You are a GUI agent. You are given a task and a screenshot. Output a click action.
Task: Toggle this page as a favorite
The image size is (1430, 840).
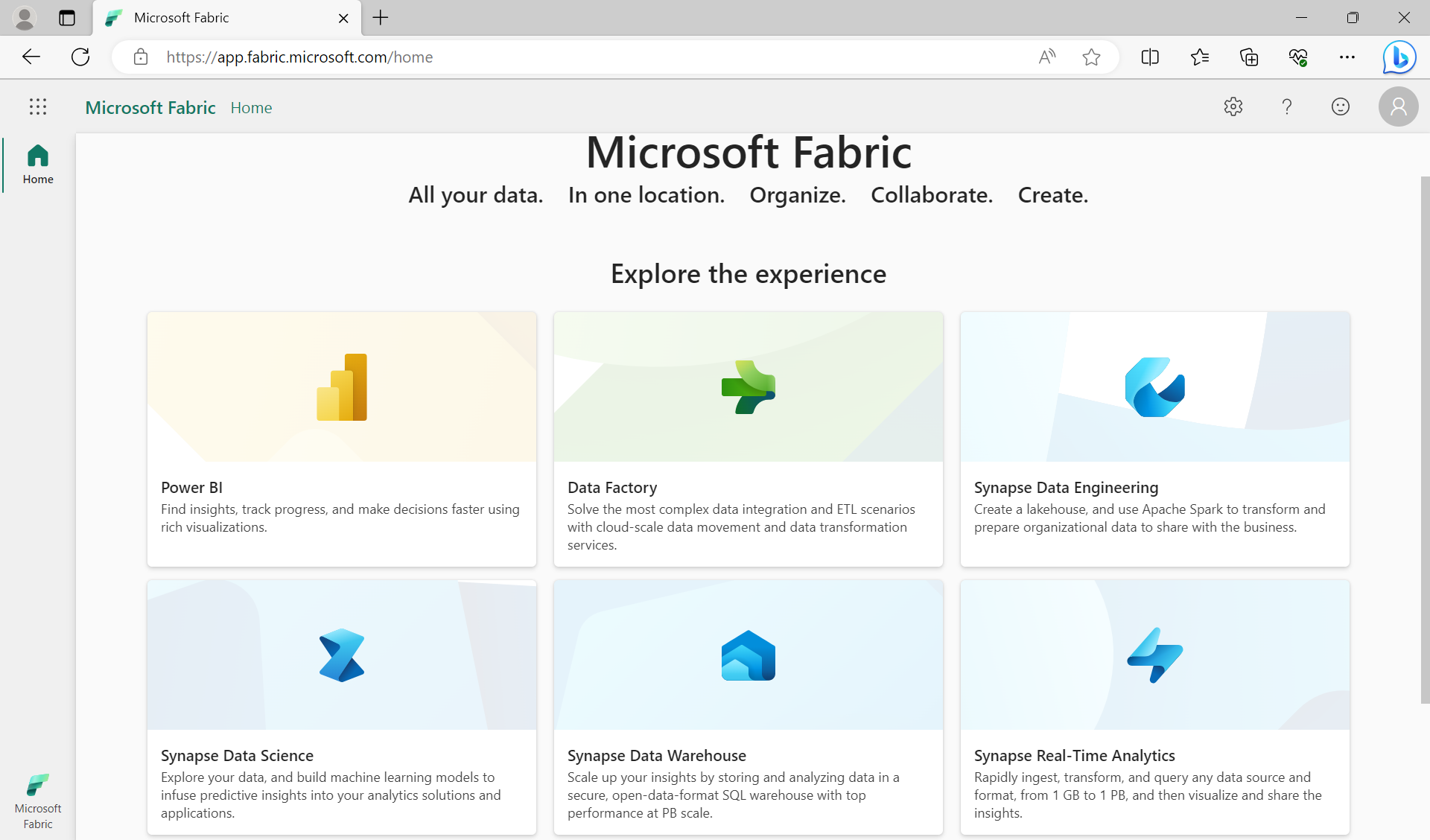pos(1092,57)
